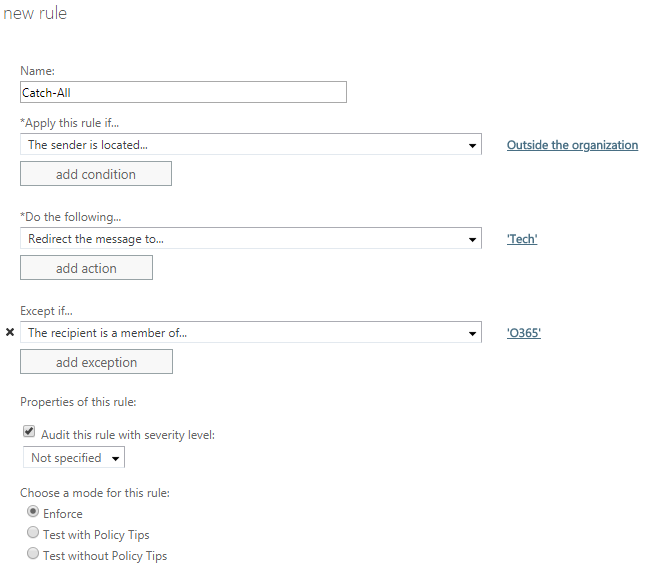This screenshot has width=648, height=574.
Task: Open the 'Not specified' severity dropdown
Action: click(74, 457)
